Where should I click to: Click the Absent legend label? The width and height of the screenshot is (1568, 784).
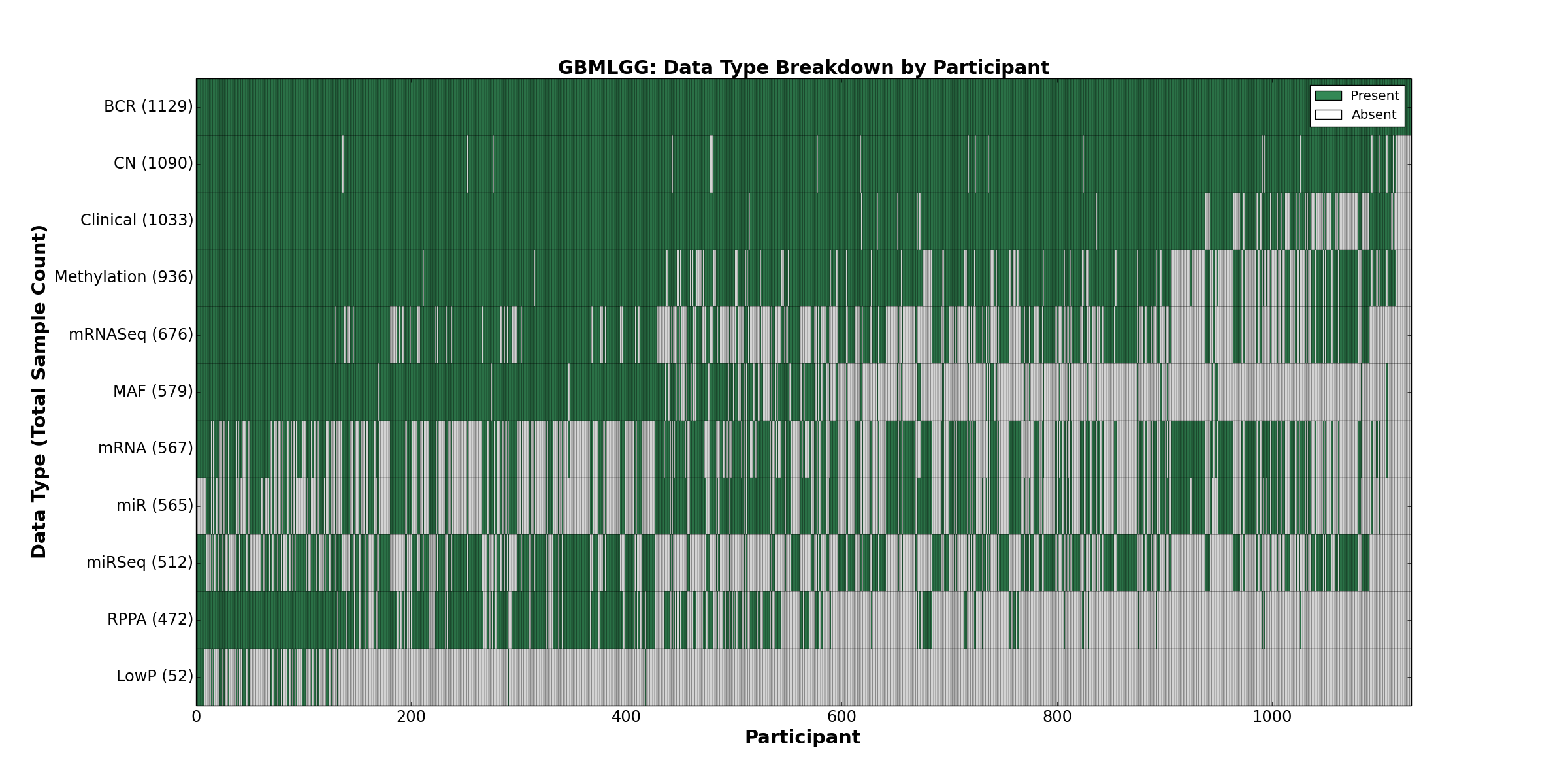pyautogui.click(x=1373, y=115)
